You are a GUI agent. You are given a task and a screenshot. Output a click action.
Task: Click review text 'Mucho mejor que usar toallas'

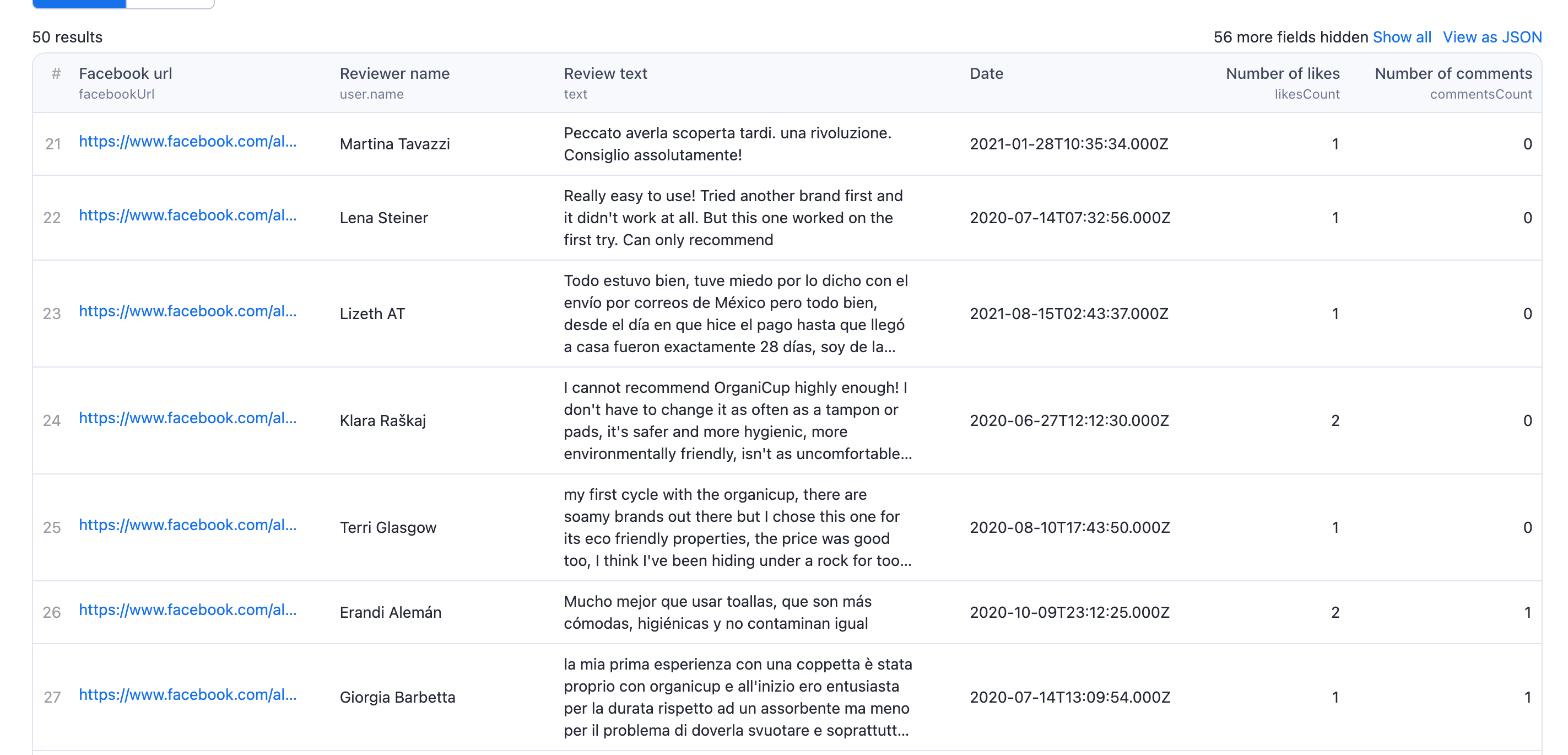coord(717,612)
